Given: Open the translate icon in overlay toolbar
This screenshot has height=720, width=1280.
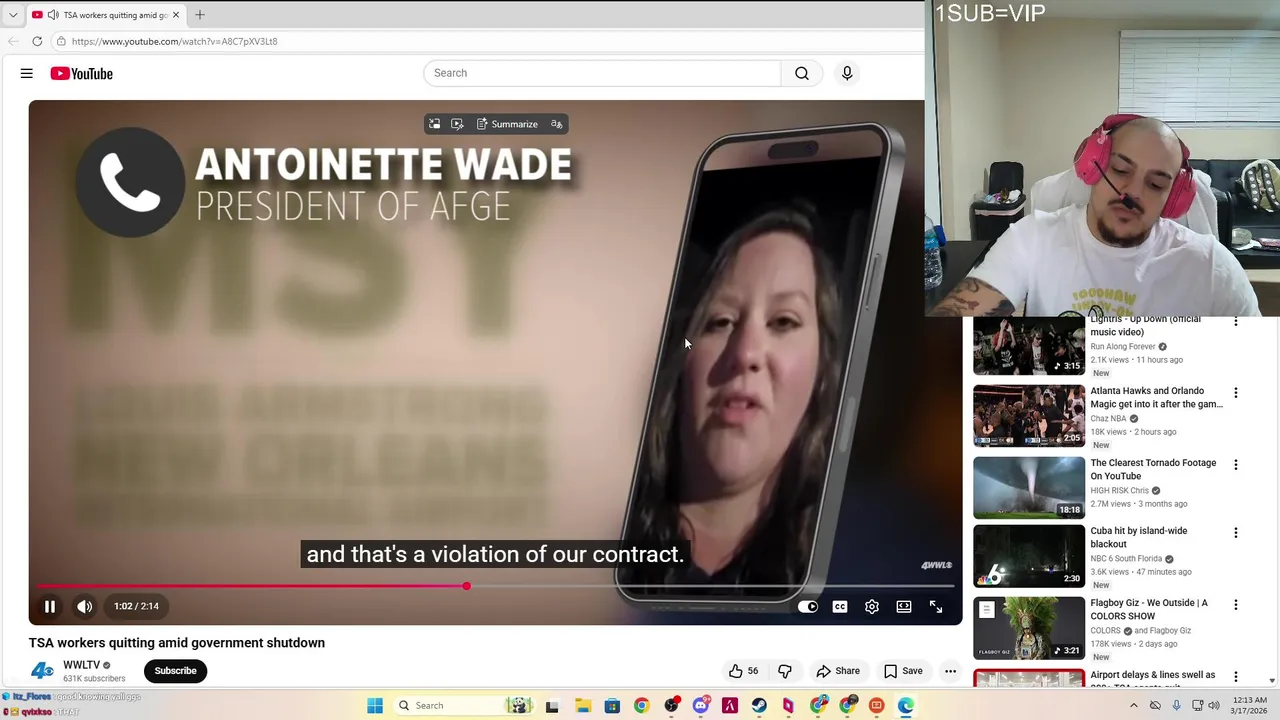Looking at the screenshot, I should point(557,124).
